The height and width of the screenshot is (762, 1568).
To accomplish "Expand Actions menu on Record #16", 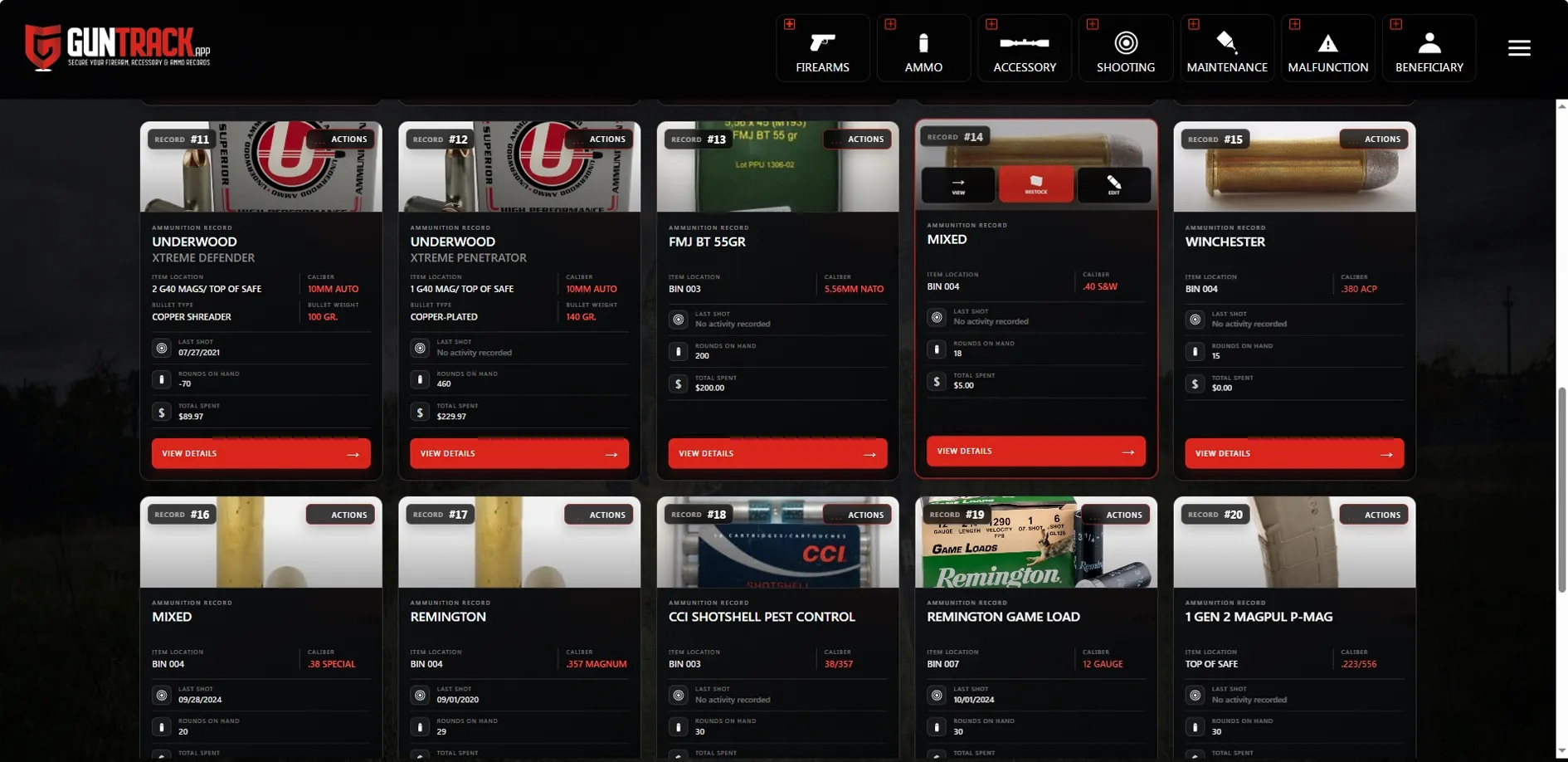I will point(340,515).
